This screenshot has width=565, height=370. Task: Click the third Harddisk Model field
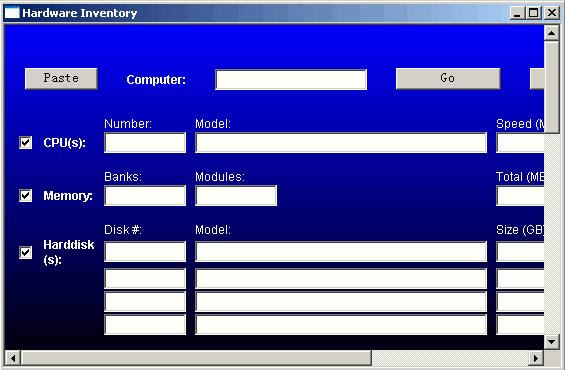(341, 302)
